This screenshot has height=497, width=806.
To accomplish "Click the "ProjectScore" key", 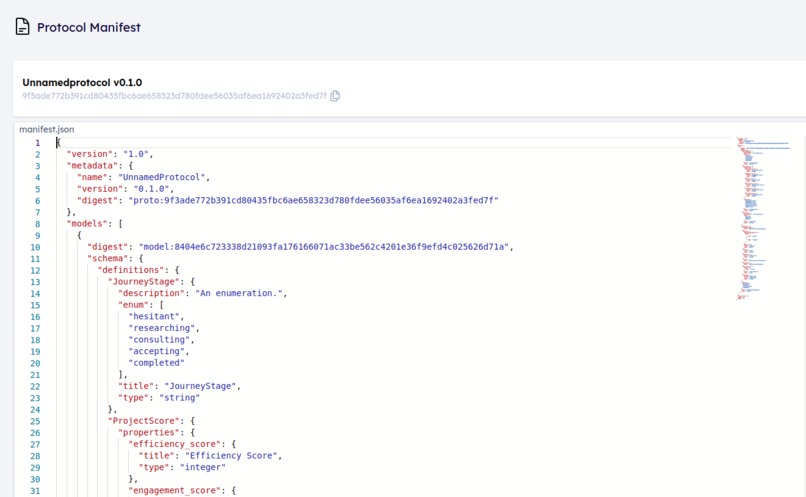I will pos(144,421).
